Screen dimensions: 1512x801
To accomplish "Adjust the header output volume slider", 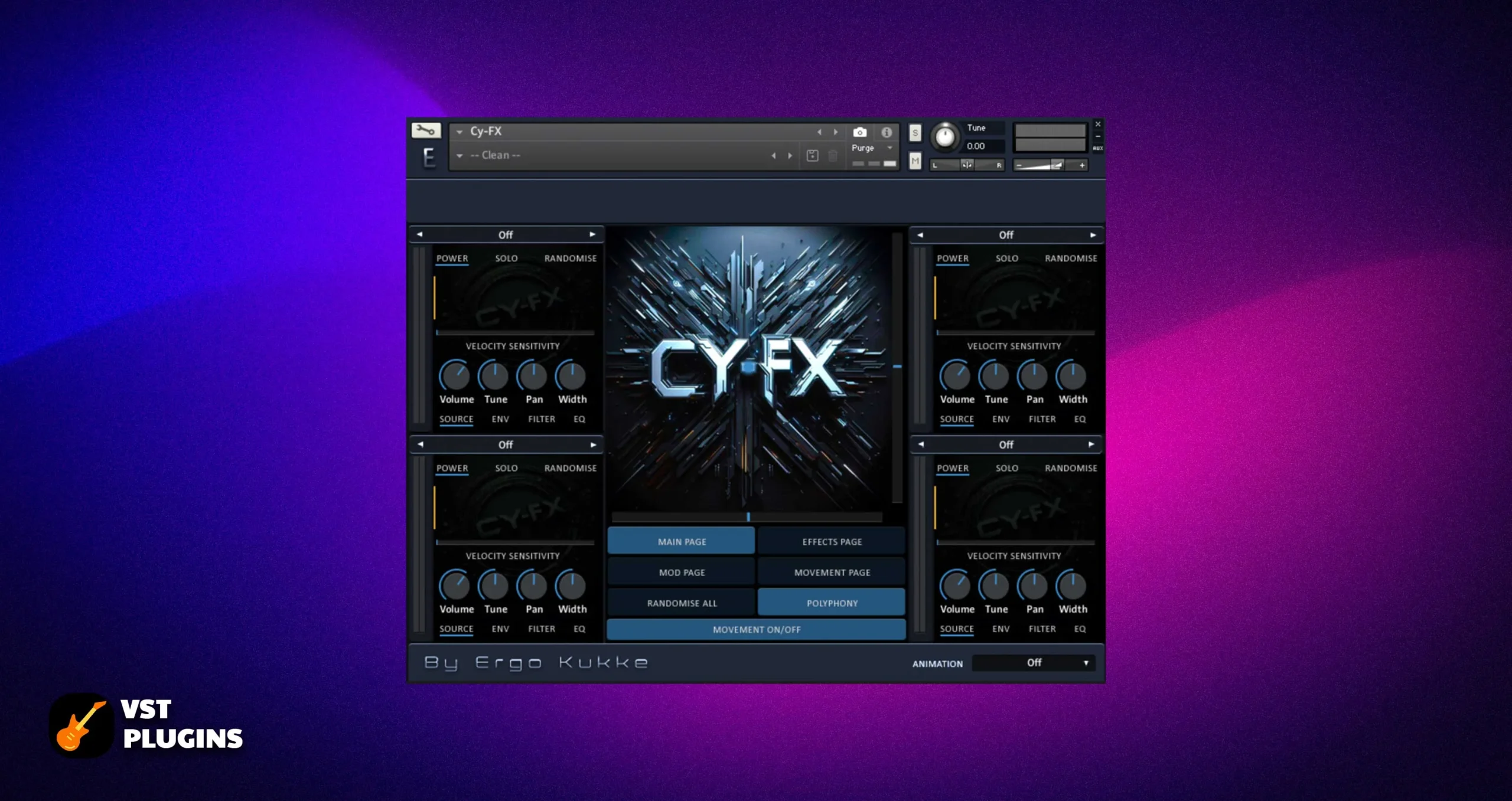I will (x=1050, y=165).
